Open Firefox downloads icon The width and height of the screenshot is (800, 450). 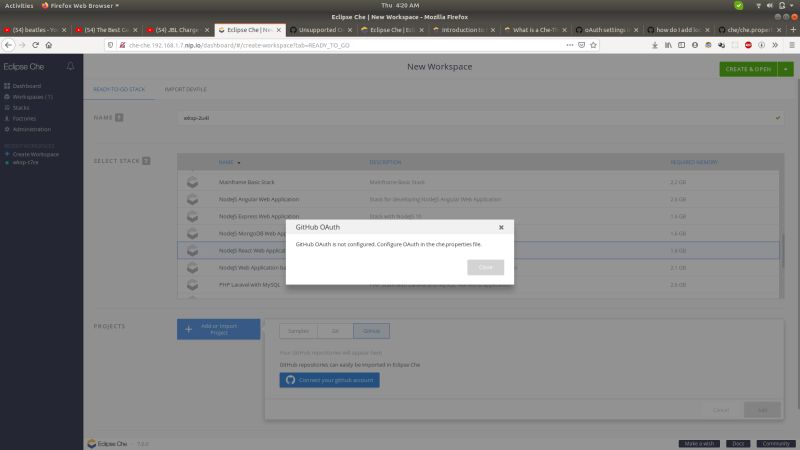[x=655, y=45]
